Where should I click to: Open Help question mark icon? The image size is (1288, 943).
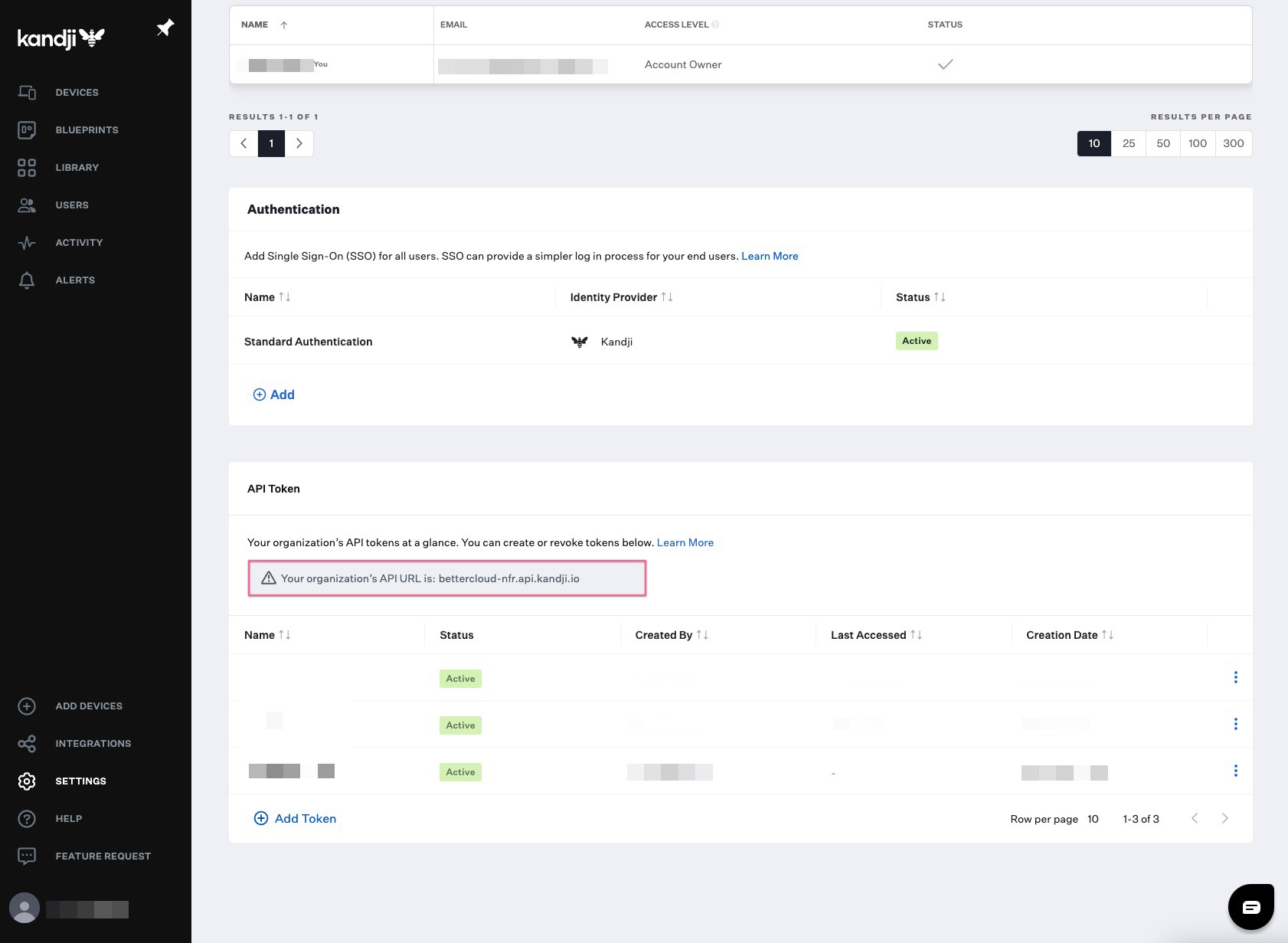(x=27, y=818)
